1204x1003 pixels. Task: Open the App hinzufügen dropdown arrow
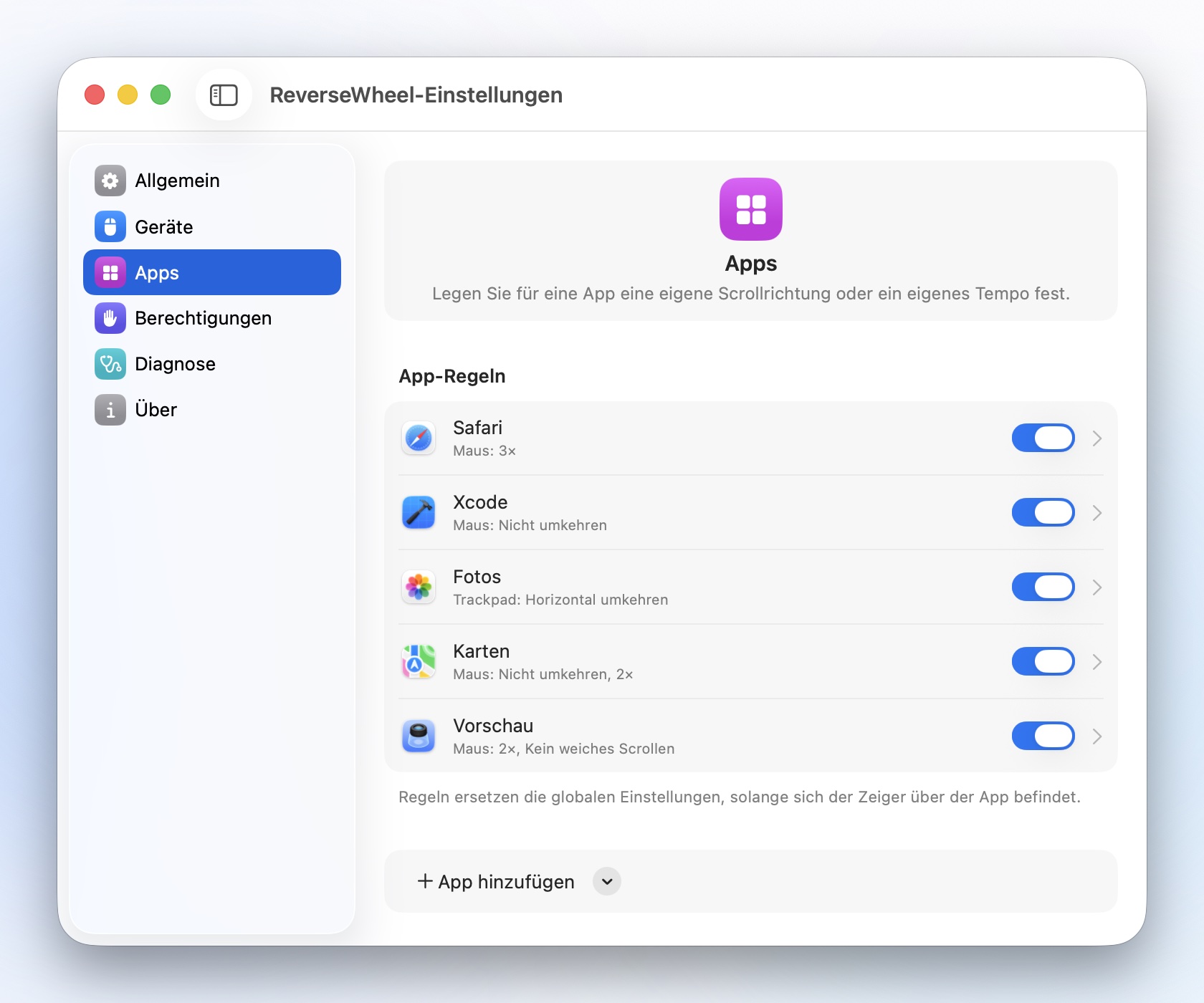click(x=607, y=881)
